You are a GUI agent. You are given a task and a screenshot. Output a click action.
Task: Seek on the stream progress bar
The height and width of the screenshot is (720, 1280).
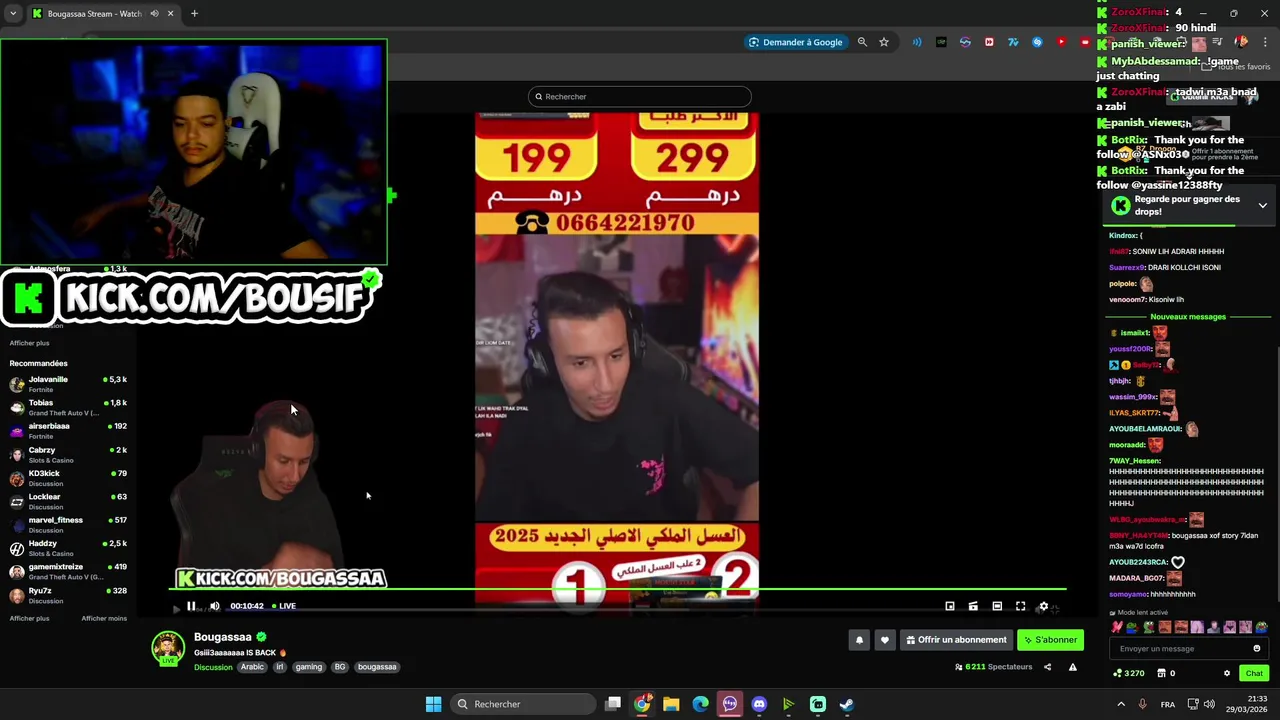pyautogui.click(x=618, y=590)
